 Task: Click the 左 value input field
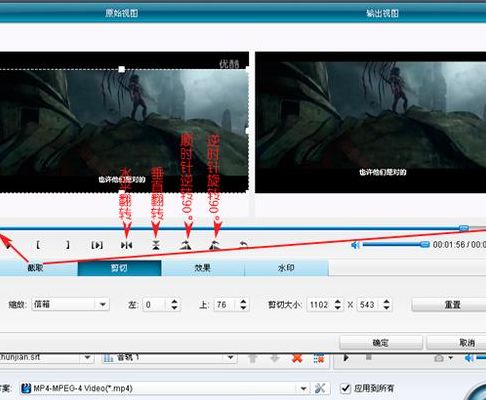(x=154, y=304)
